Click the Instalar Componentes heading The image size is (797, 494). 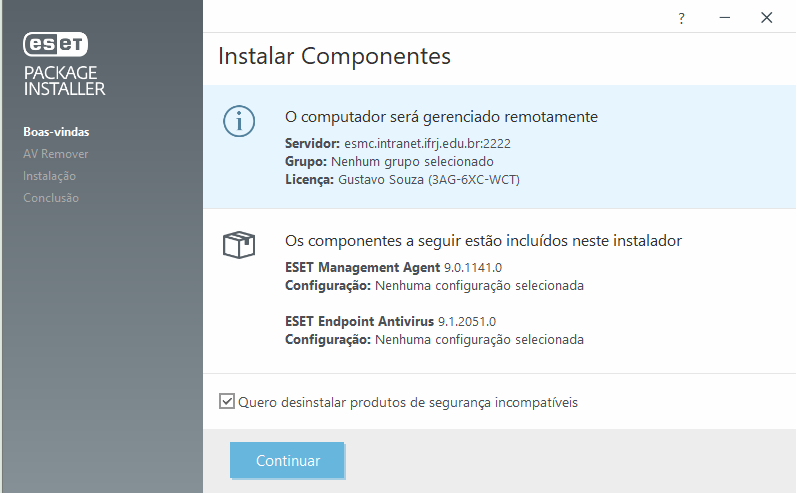pos(334,55)
